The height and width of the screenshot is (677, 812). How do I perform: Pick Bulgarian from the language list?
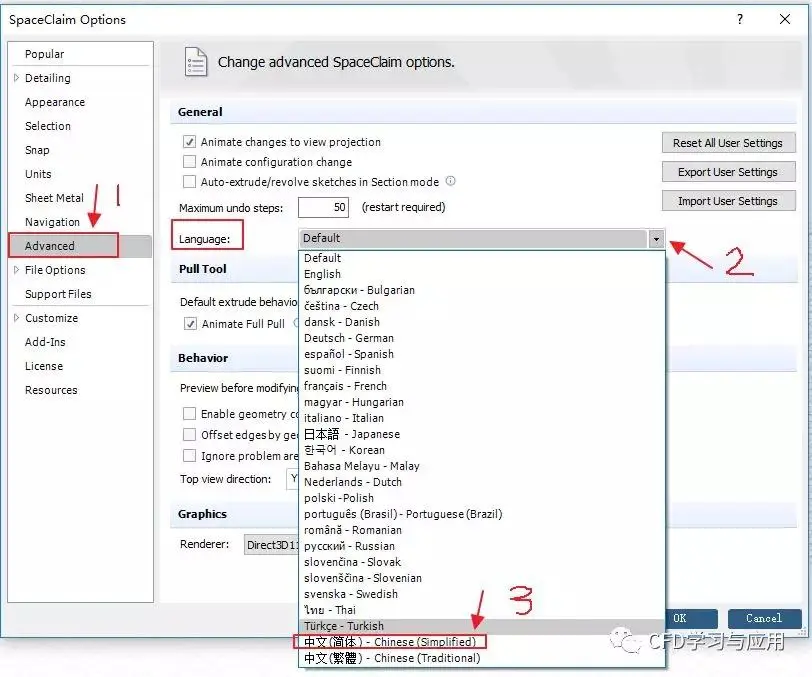click(482, 290)
